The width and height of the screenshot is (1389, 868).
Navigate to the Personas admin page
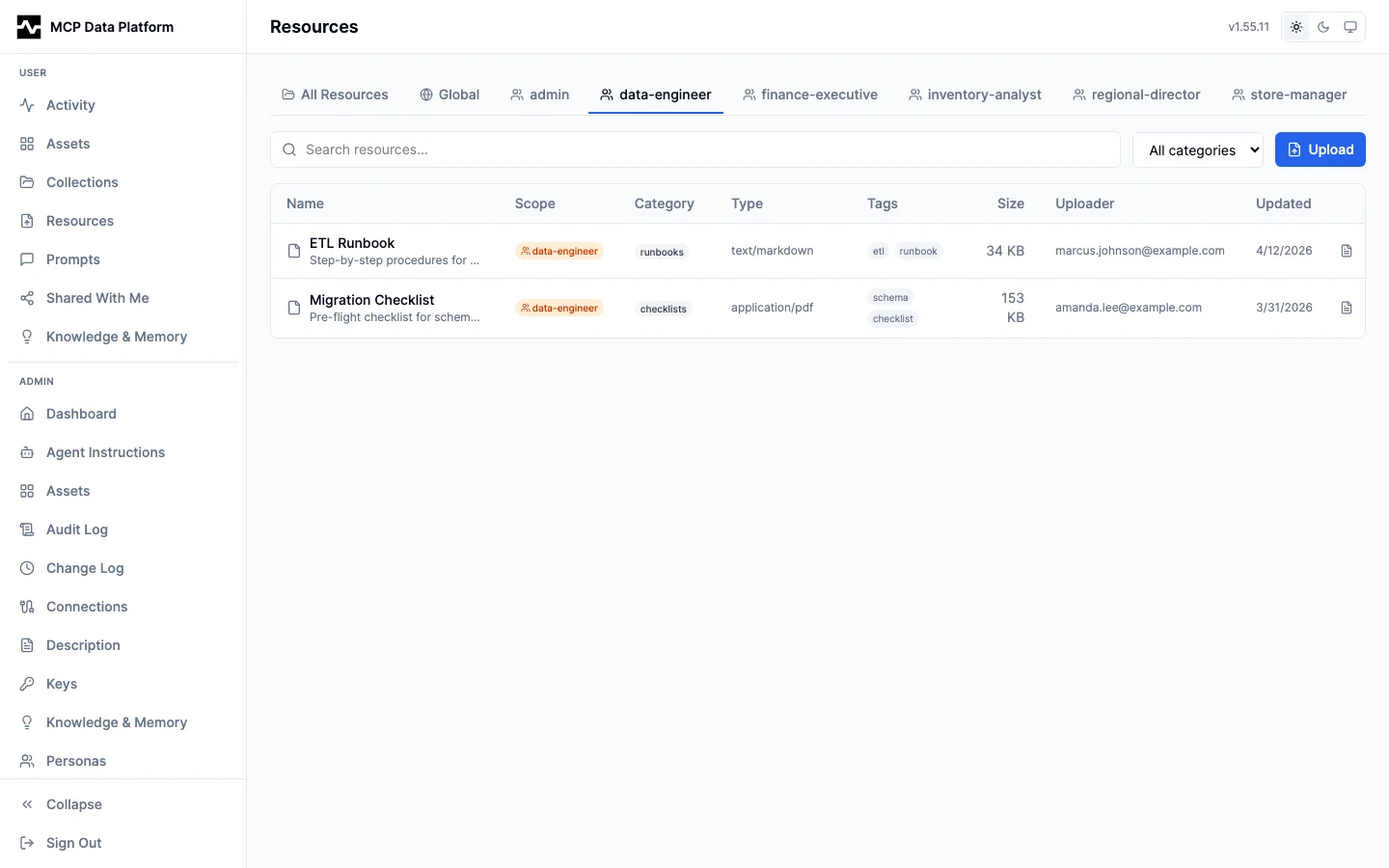coord(75,761)
